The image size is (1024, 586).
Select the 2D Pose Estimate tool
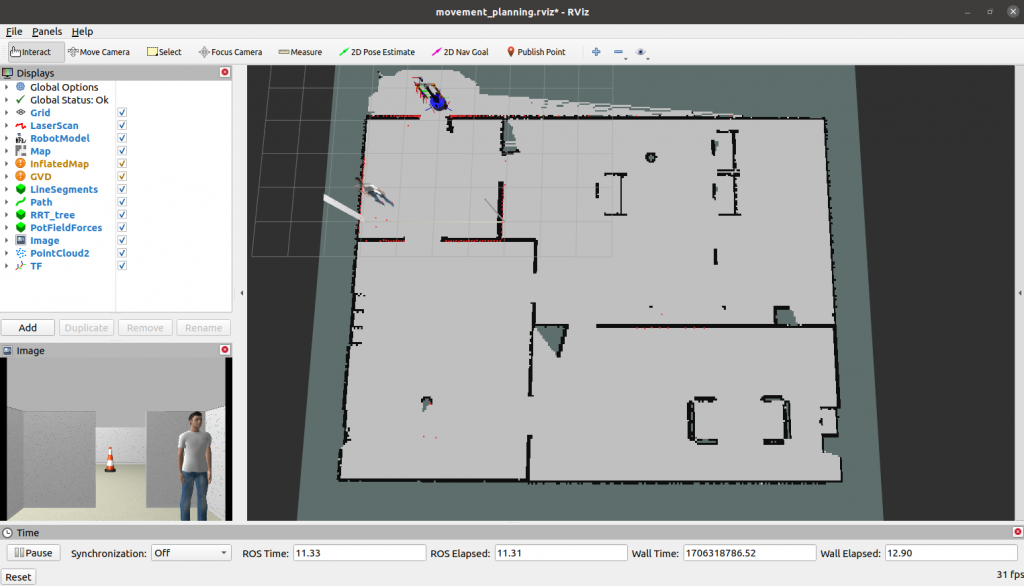pyautogui.click(x=377, y=52)
